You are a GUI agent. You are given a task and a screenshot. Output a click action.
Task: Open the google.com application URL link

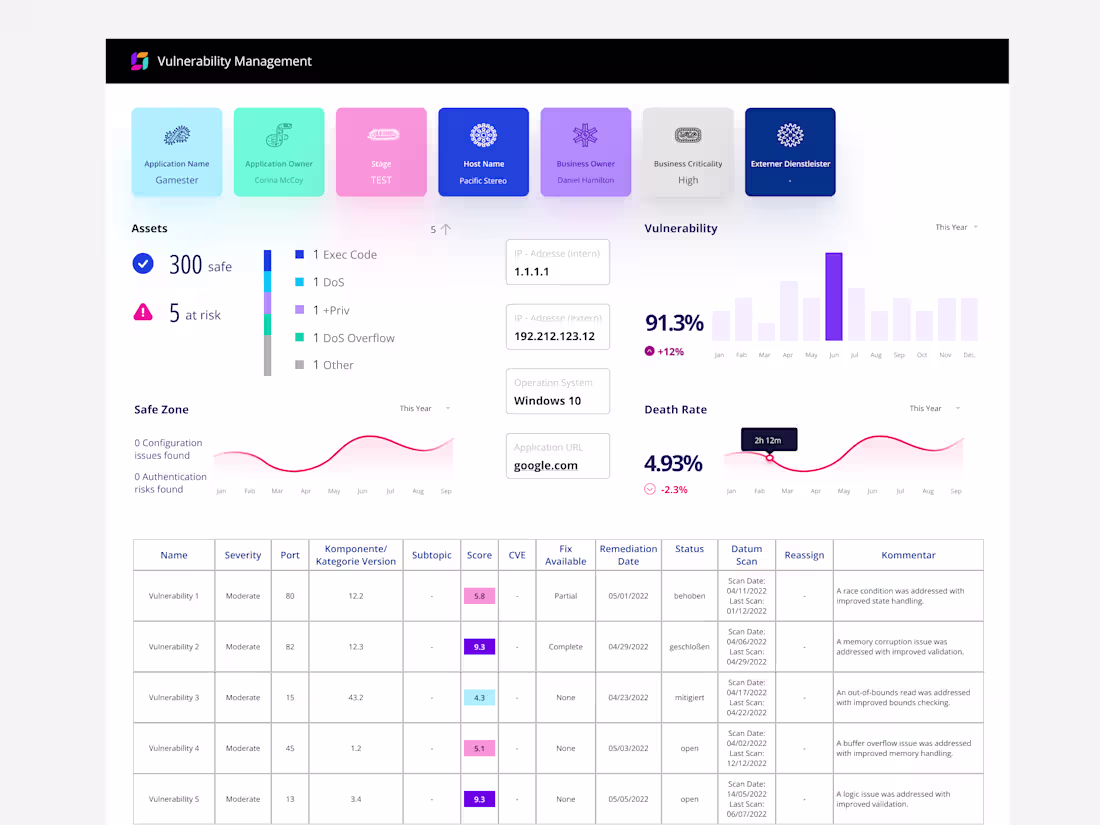(x=545, y=465)
